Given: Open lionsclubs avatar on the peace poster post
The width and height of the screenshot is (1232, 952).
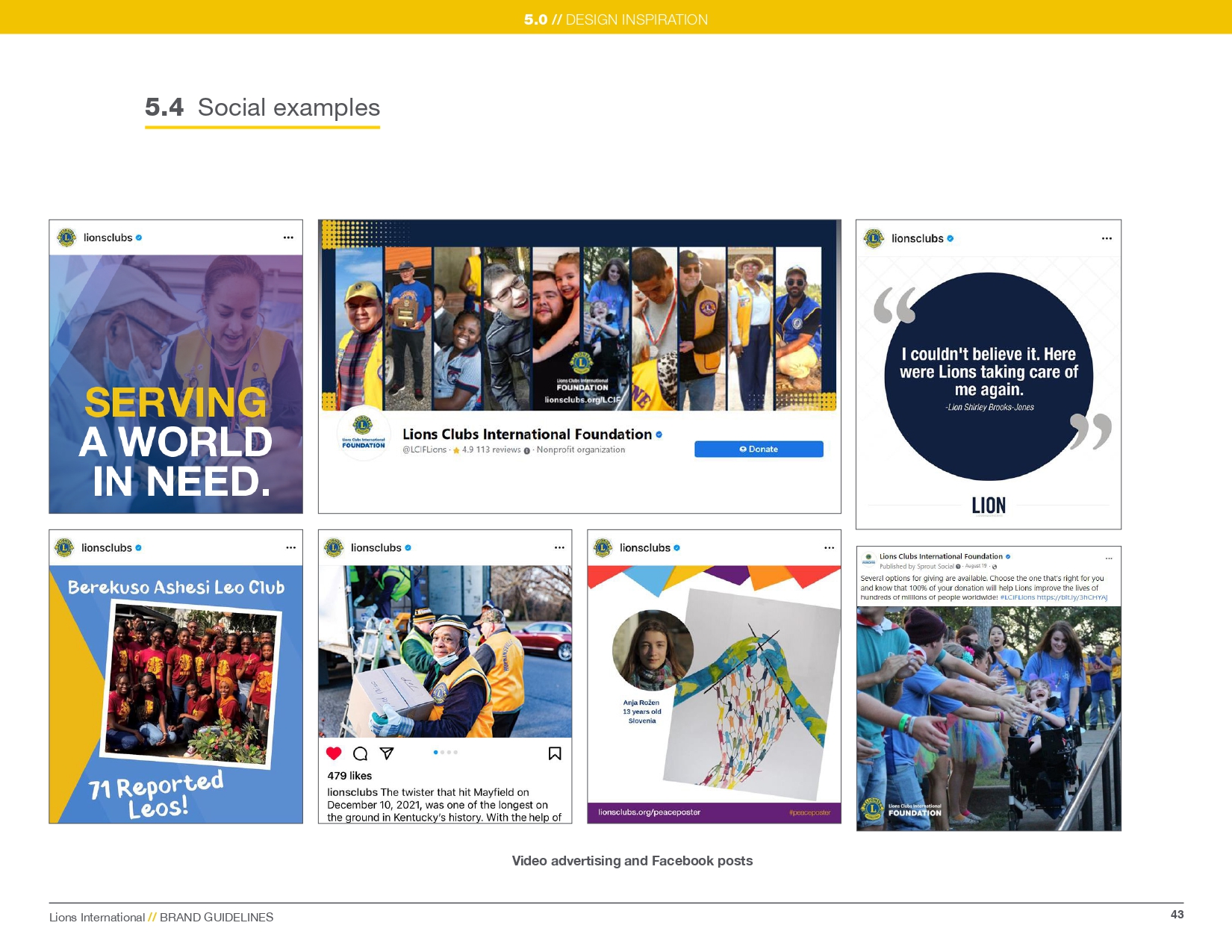Looking at the screenshot, I should [x=603, y=547].
